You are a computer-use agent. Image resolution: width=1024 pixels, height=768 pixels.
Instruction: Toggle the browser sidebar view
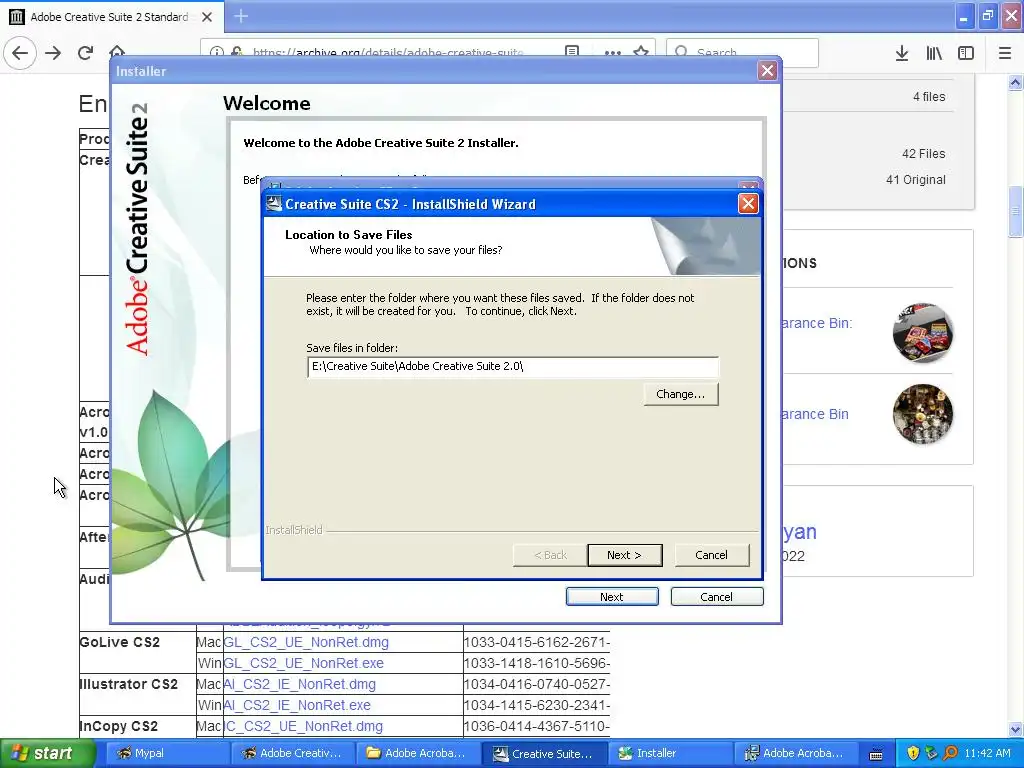966,53
